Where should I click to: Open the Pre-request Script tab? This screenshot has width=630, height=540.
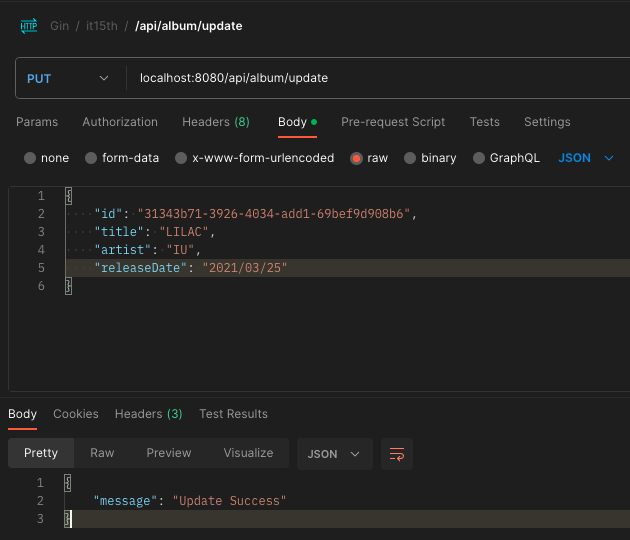point(393,122)
